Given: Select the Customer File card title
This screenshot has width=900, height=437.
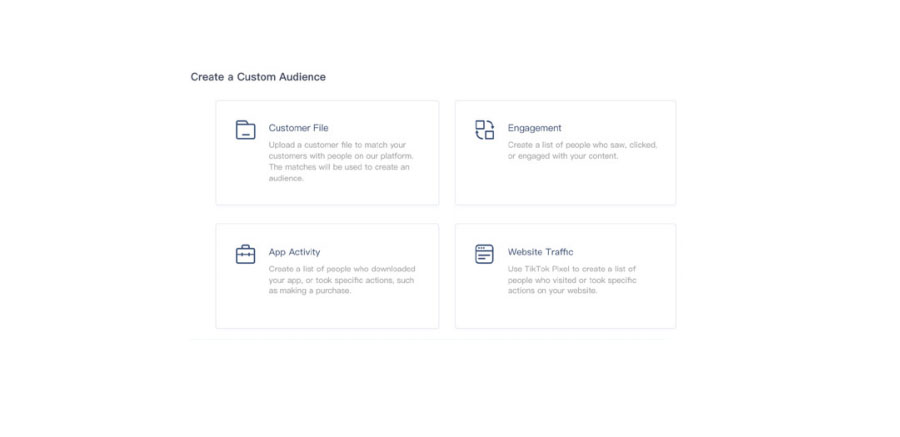Looking at the screenshot, I should pyautogui.click(x=298, y=128).
